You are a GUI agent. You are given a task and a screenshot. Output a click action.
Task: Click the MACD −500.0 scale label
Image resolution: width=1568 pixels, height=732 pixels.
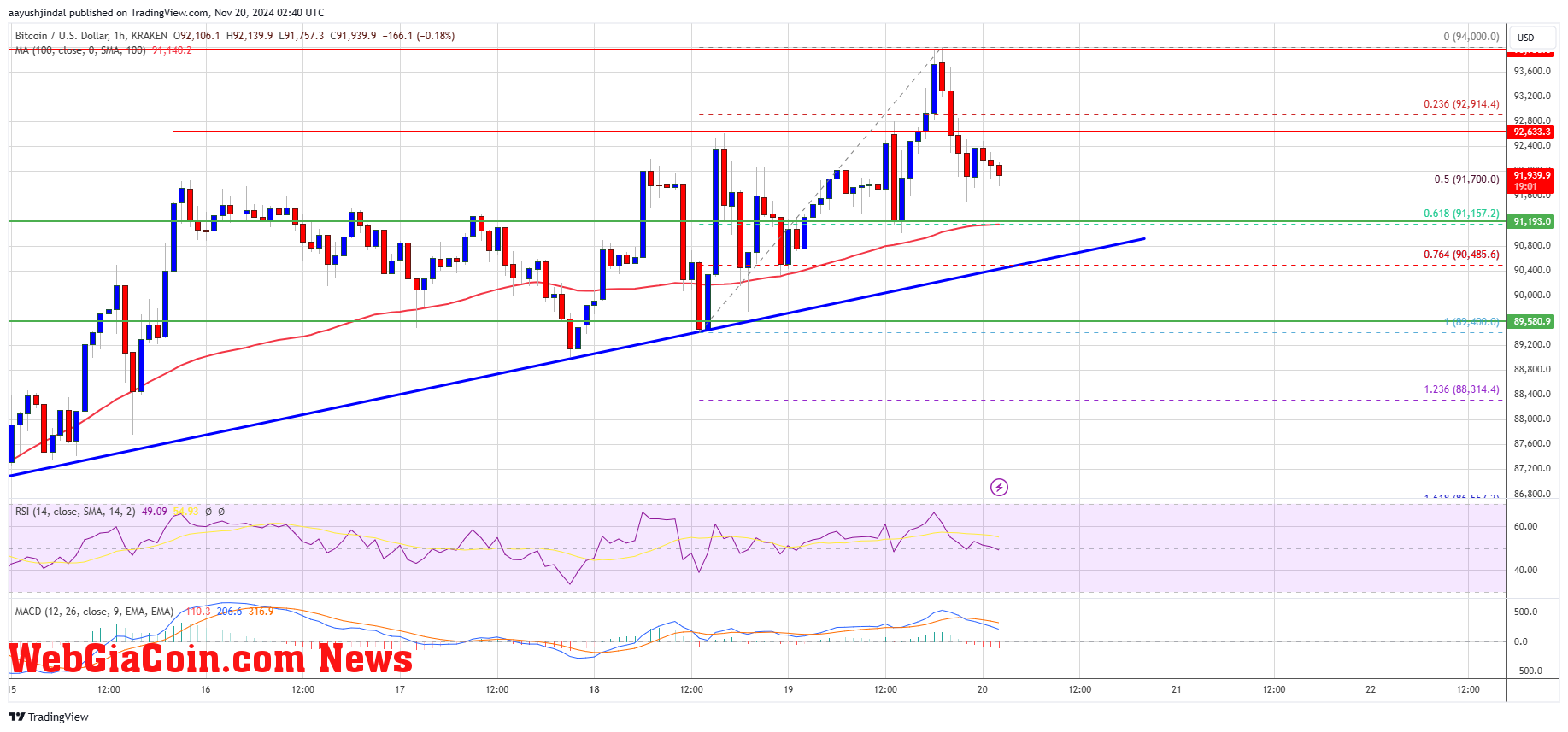click(x=1528, y=671)
